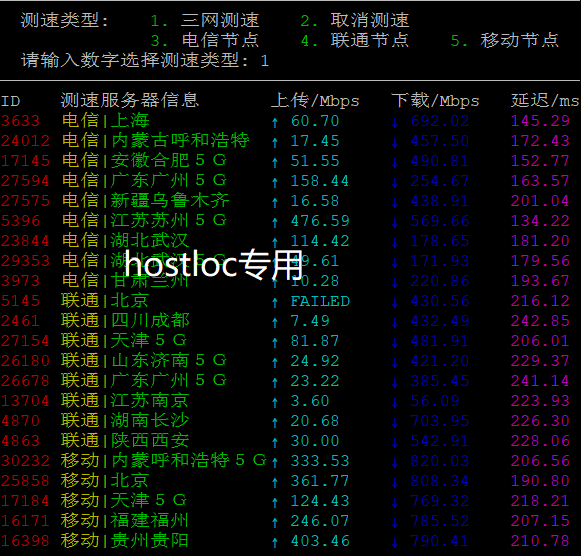Click the 上传/Mbps column header

pos(315,100)
